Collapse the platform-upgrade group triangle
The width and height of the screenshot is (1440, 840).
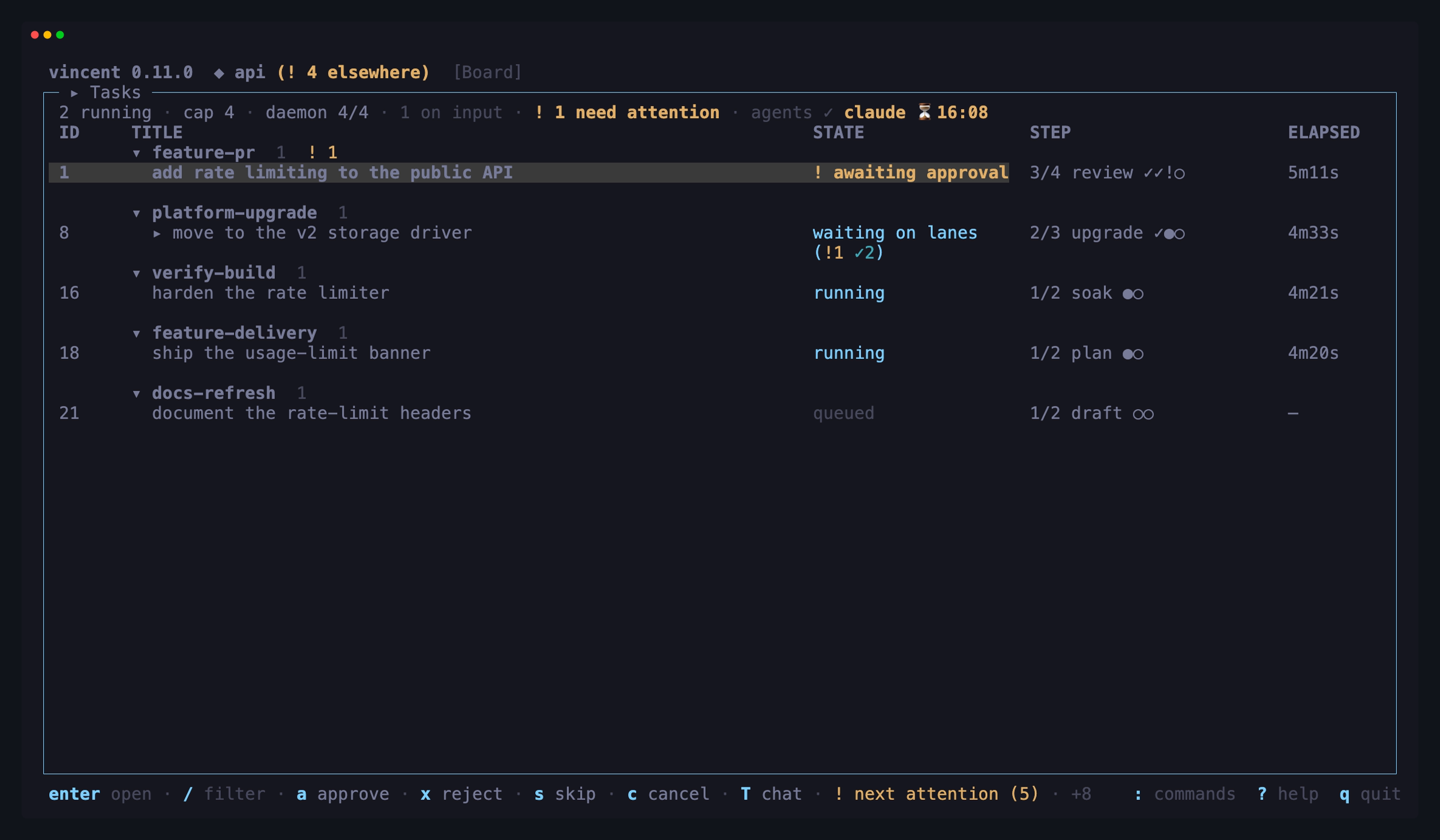(137, 214)
